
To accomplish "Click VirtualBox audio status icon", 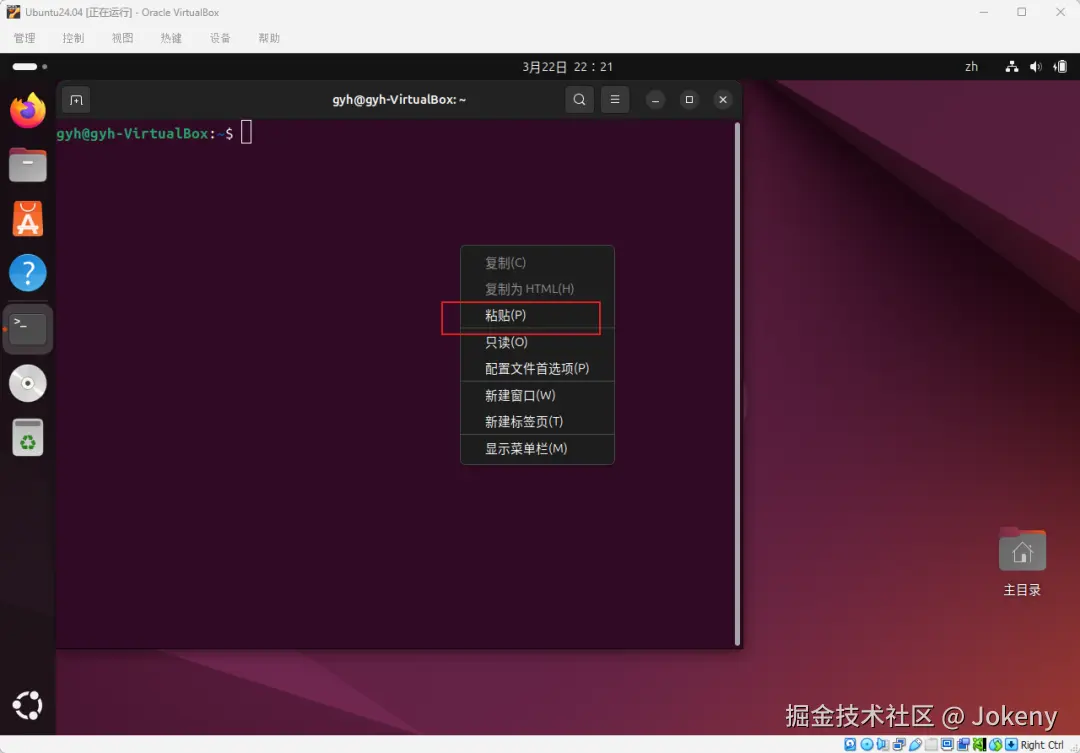I will [882, 745].
